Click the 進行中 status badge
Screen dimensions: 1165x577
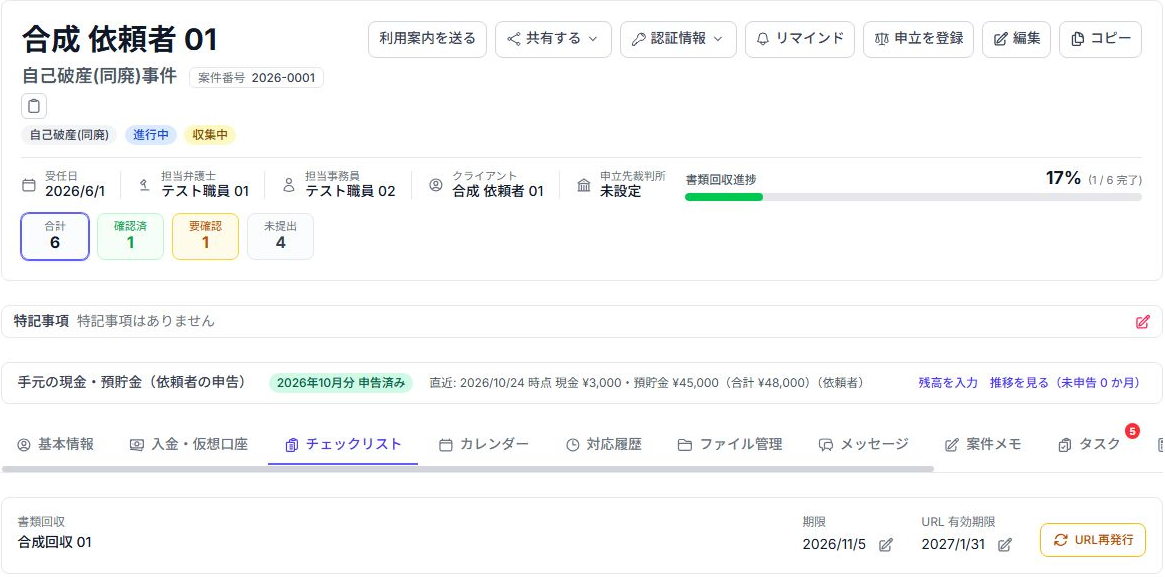[151, 135]
